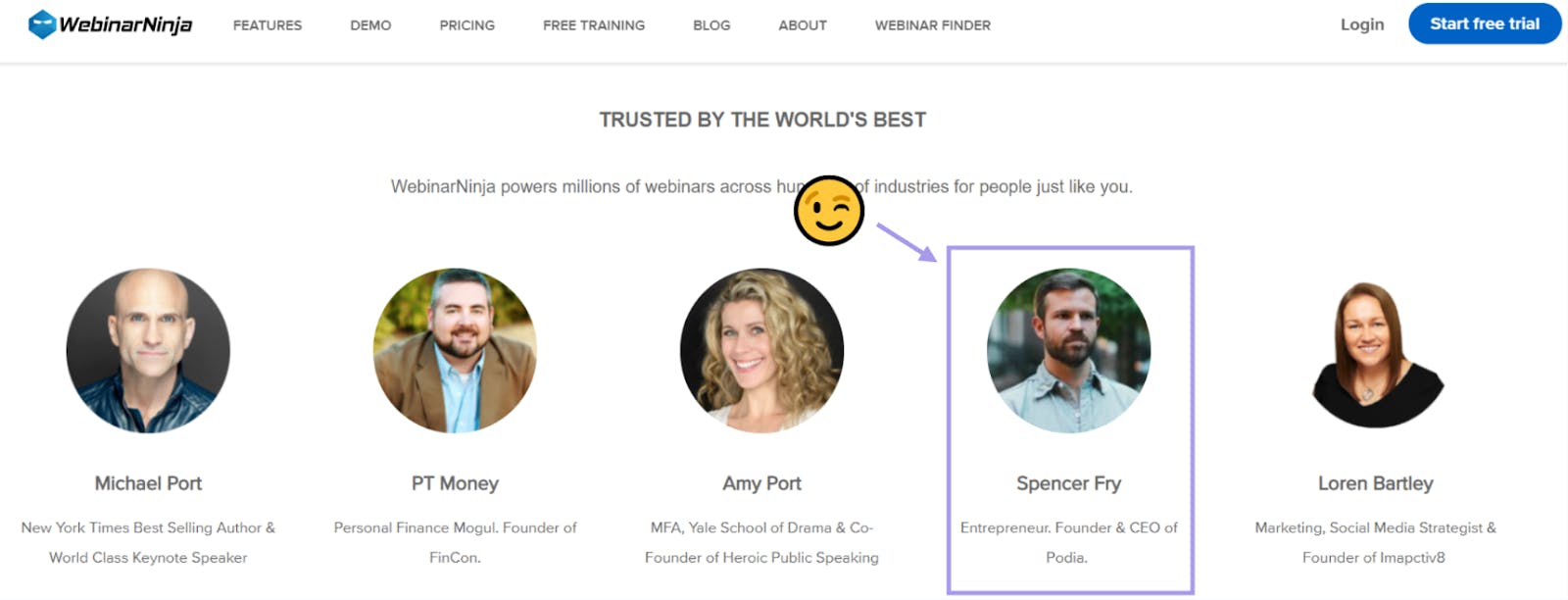
Task: Open FREE TRAINING in the navigation
Action: (x=594, y=25)
